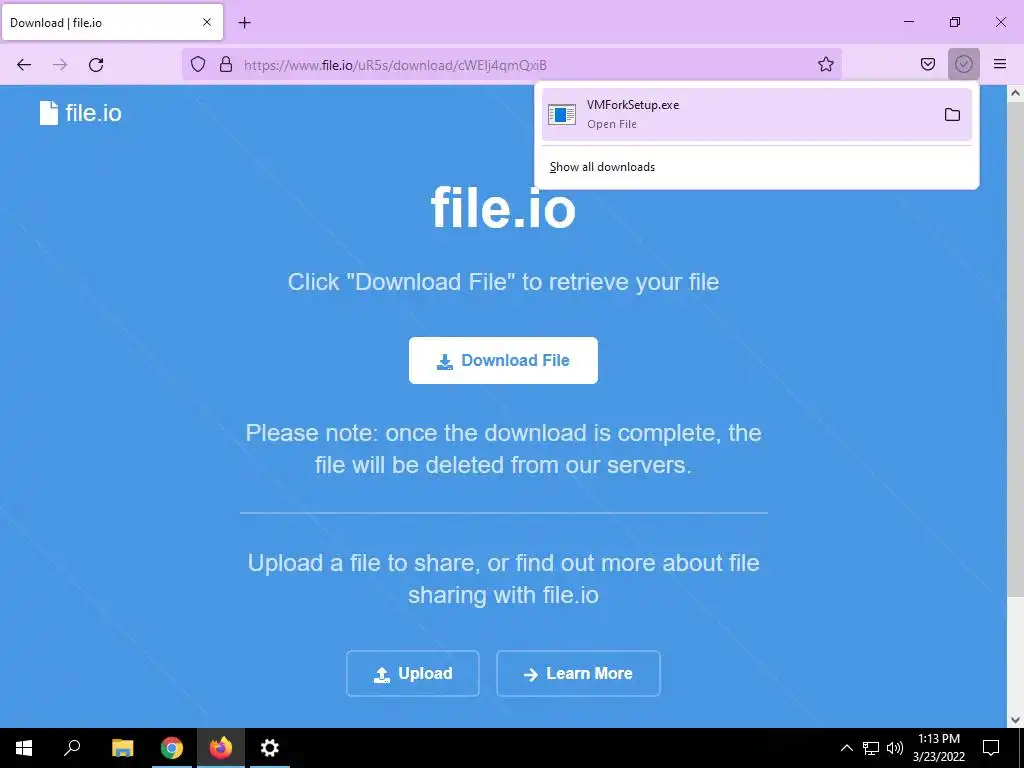This screenshot has width=1024, height=768.
Task: Show hidden system tray icons
Action: coord(846,748)
